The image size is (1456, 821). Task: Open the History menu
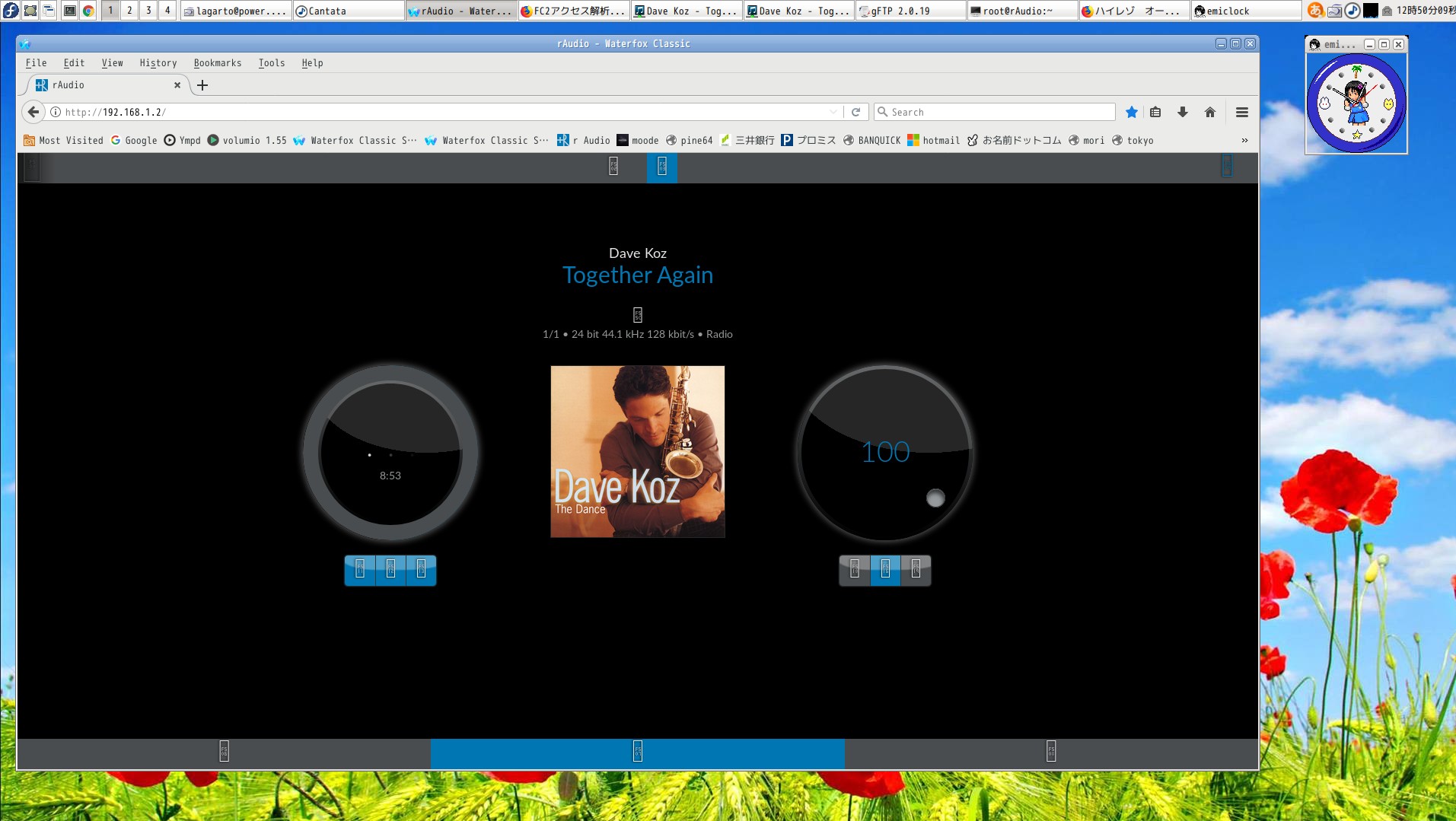point(158,63)
